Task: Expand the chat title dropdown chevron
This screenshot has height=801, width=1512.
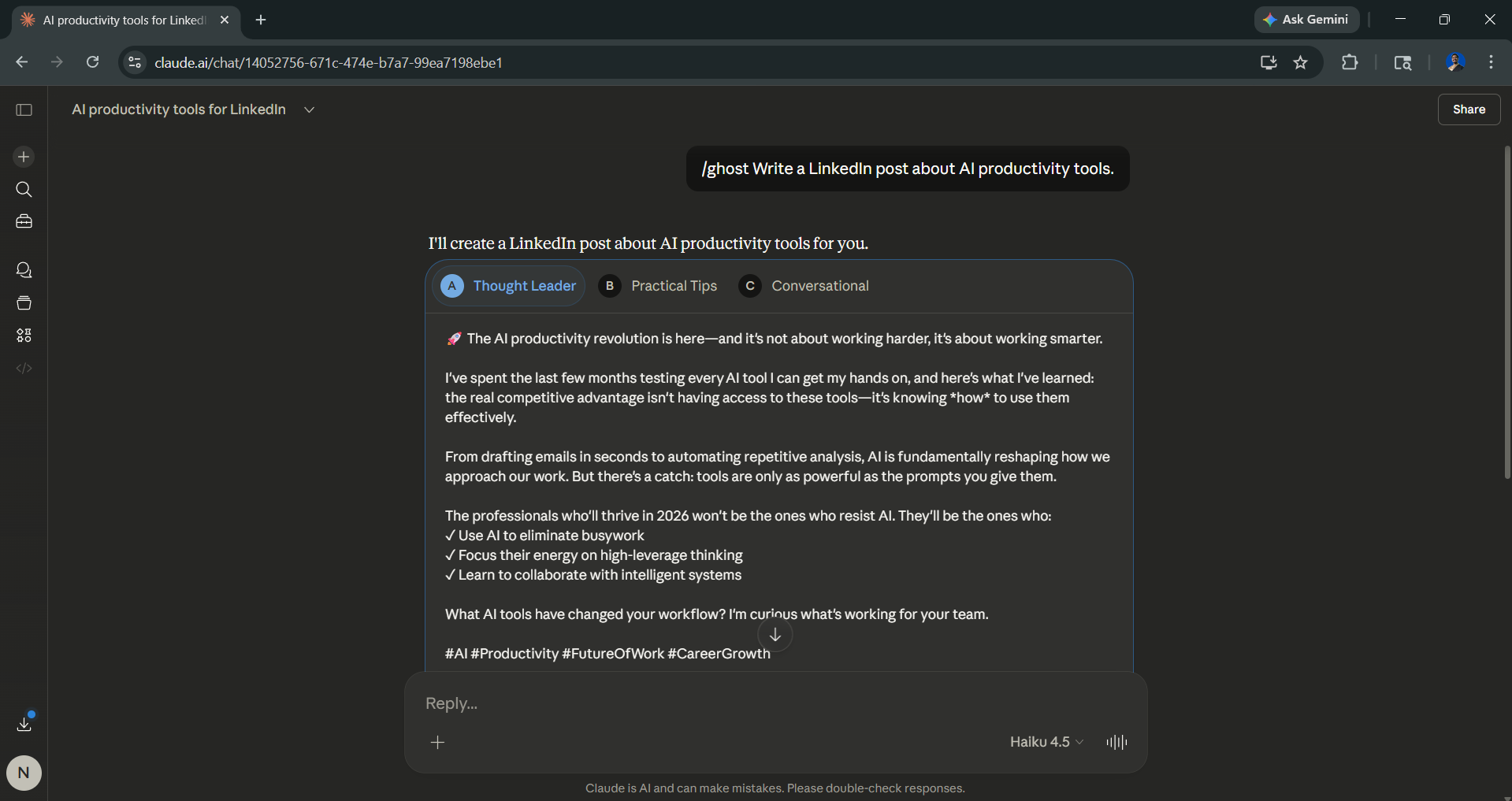Action: (309, 110)
